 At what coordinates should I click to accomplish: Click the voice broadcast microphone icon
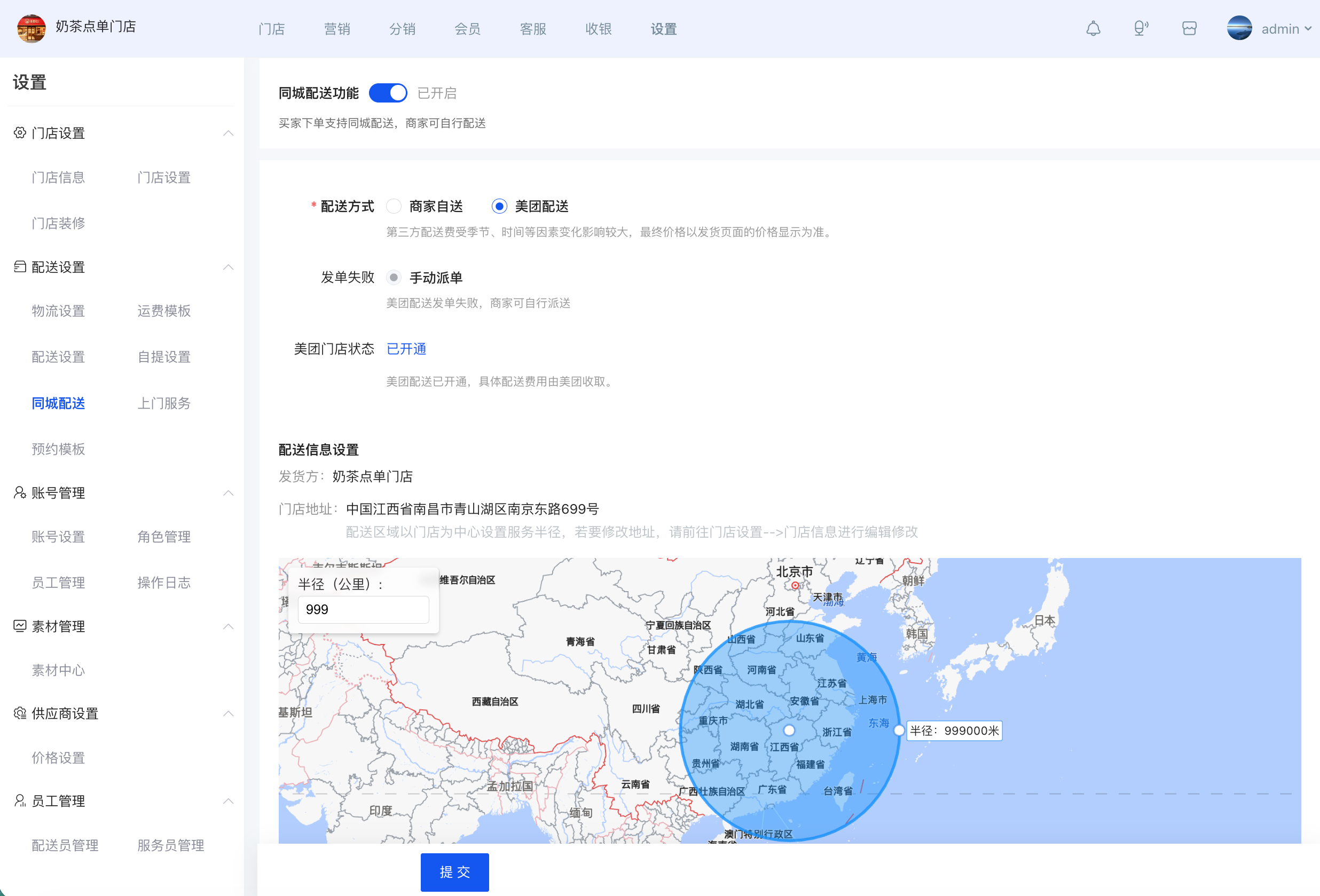point(1141,28)
